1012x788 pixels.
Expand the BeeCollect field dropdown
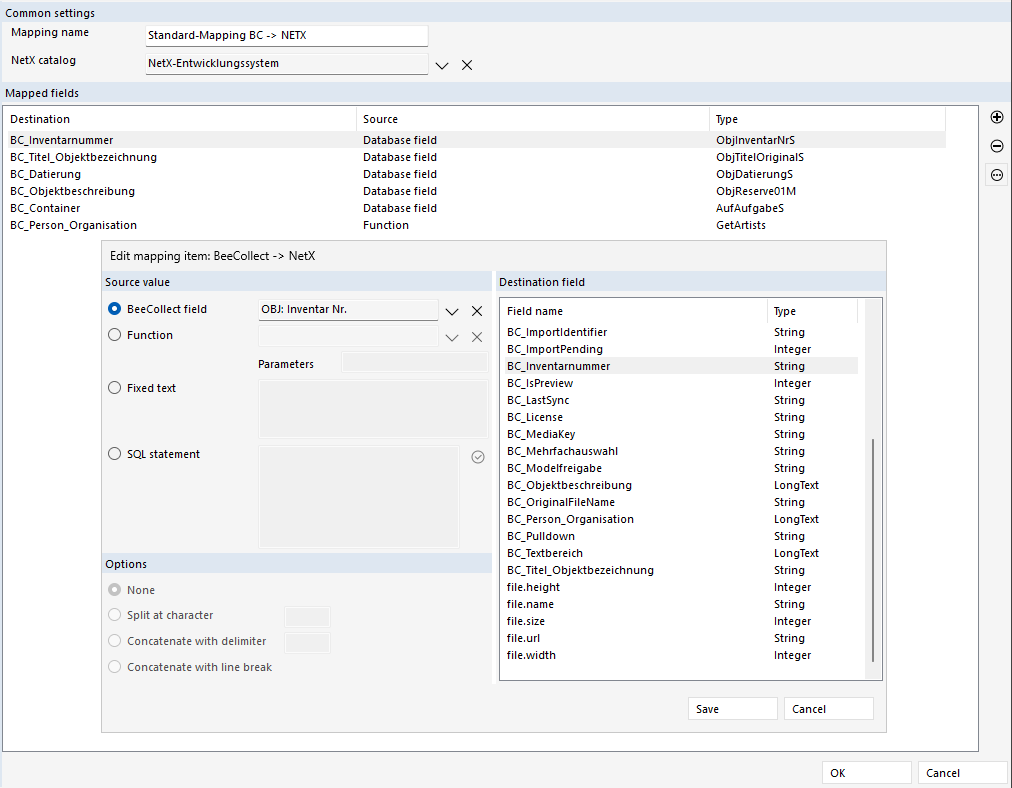pos(452,311)
